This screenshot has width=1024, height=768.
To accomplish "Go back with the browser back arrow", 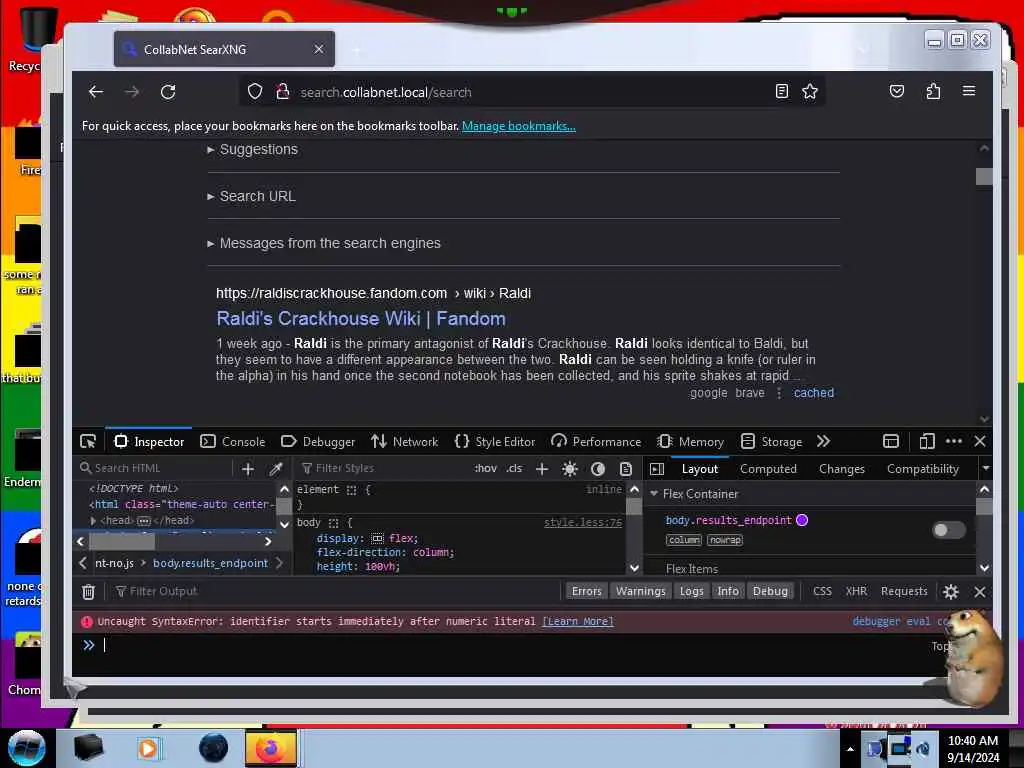I will coord(96,92).
